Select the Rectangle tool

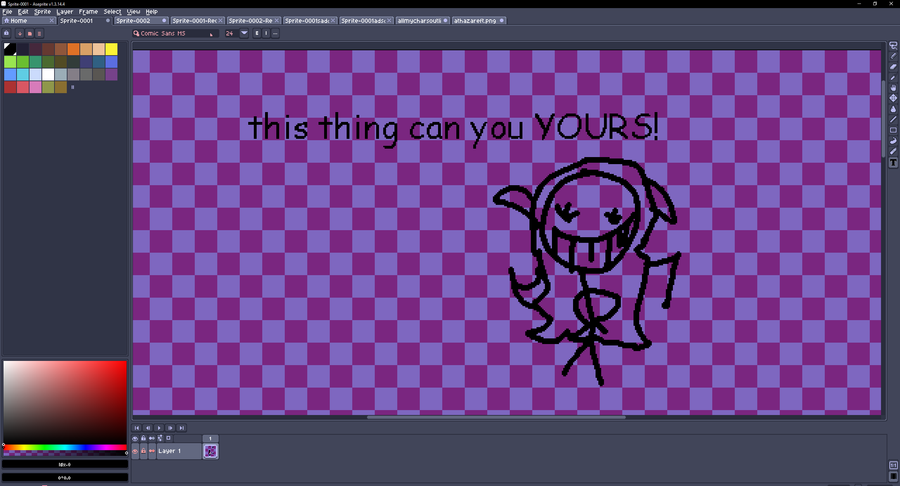tap(893, 130)
